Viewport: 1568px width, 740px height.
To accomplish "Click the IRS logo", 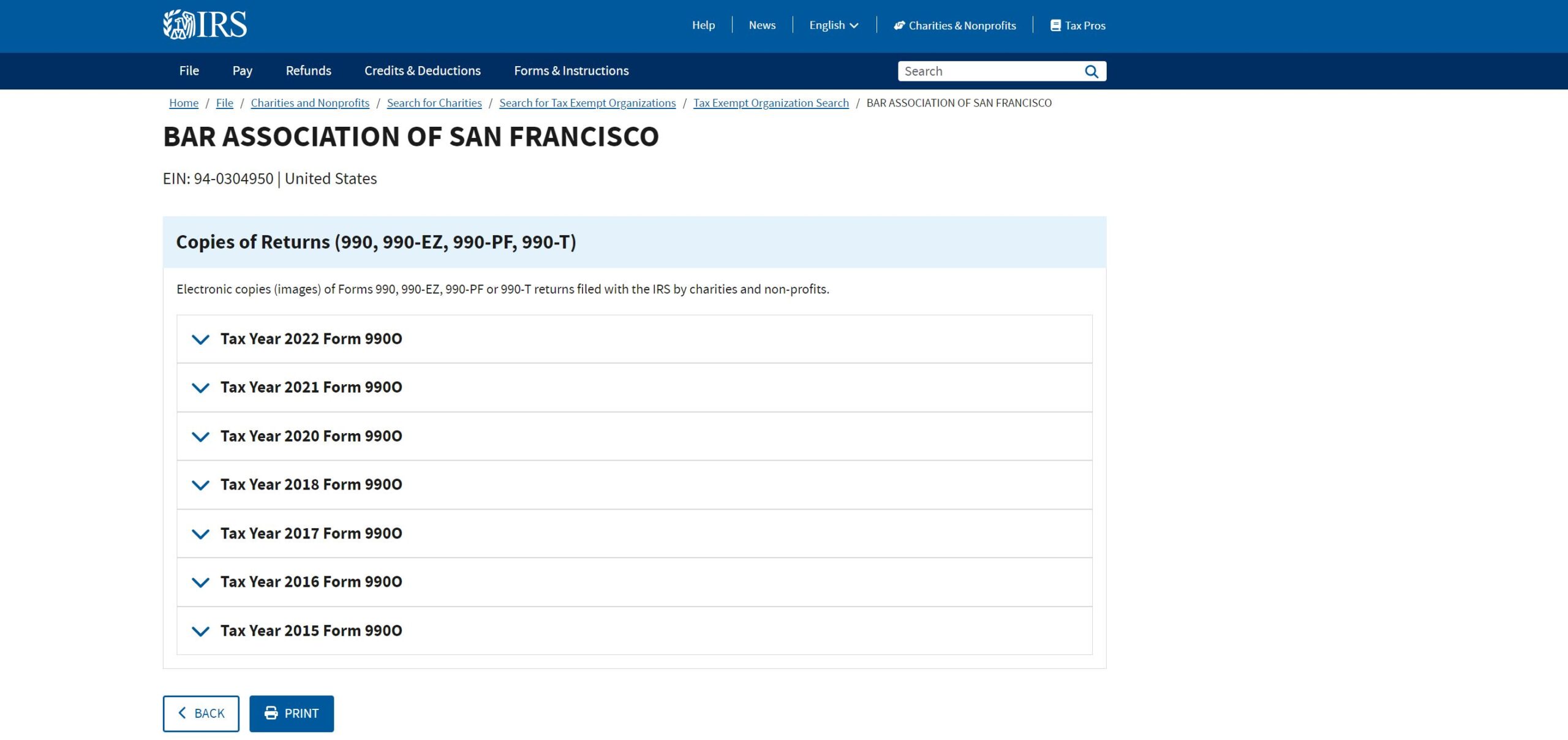I will (x=205, y=25).
